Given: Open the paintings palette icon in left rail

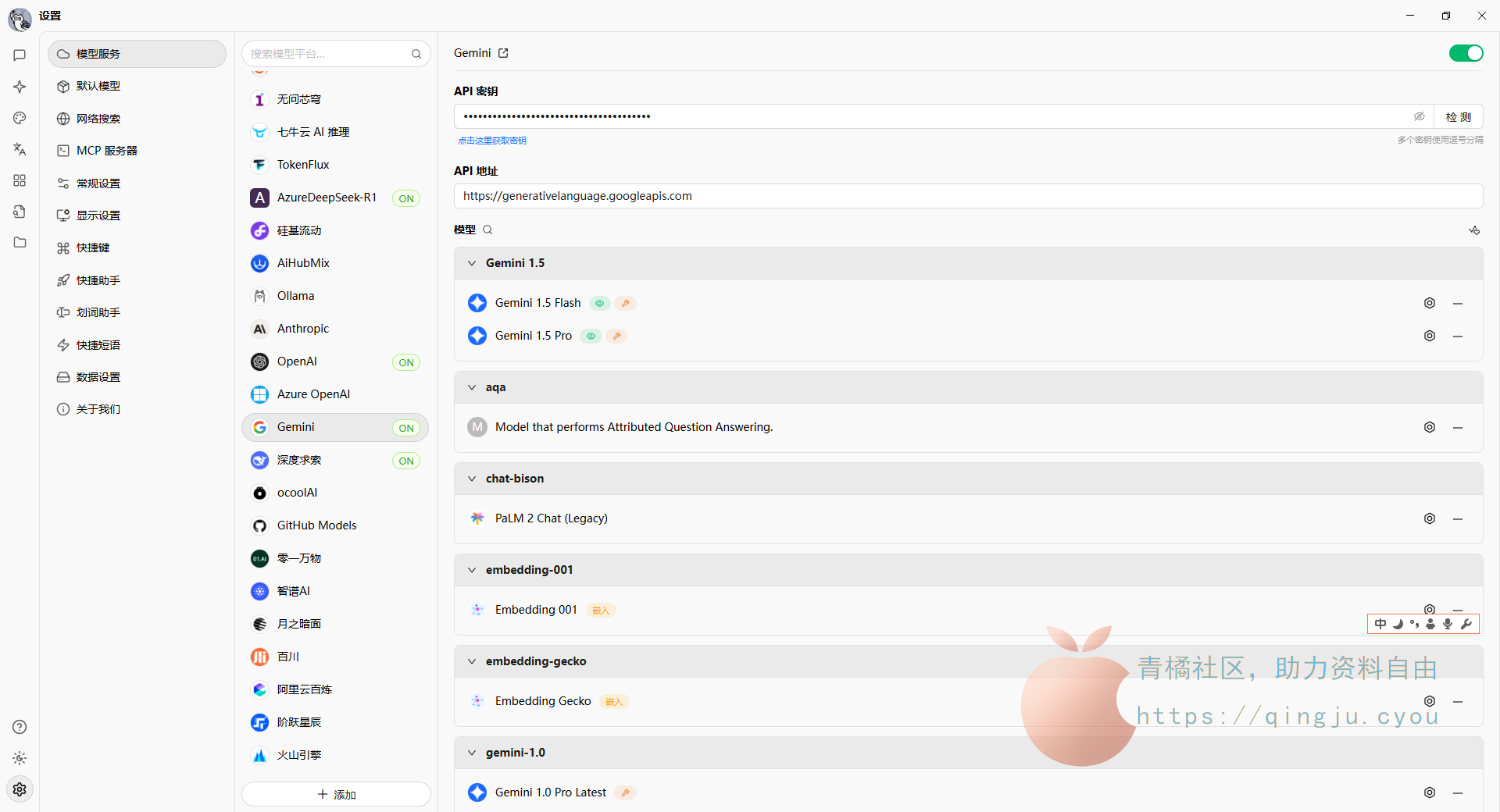Looking at the screenshot, I should coord(20,118).
